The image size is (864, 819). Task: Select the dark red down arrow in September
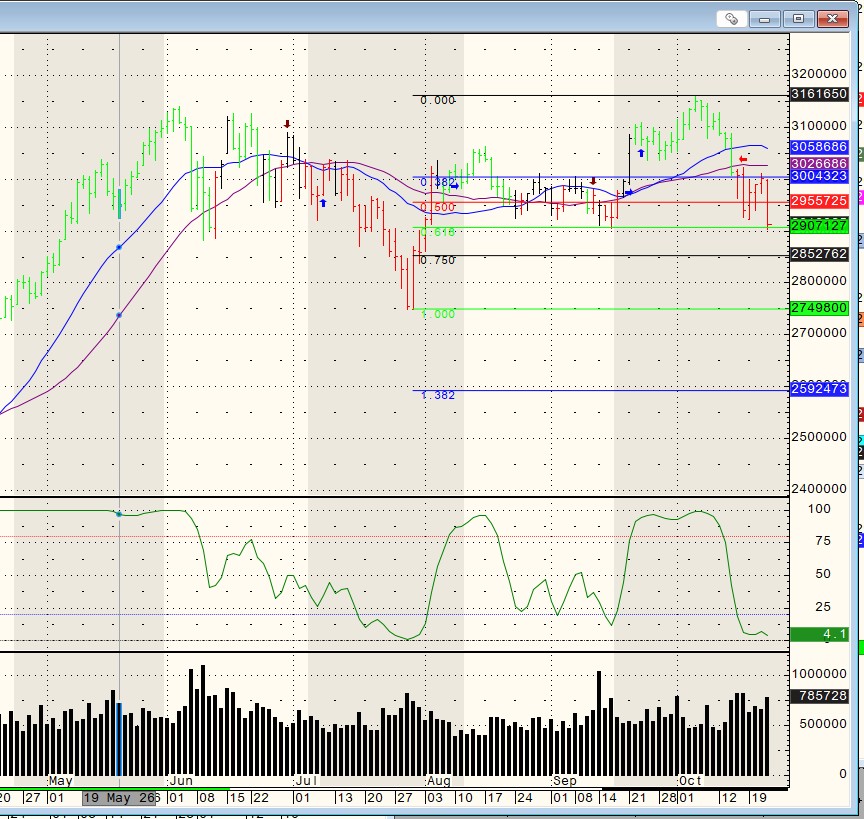[x=593, y=181]
